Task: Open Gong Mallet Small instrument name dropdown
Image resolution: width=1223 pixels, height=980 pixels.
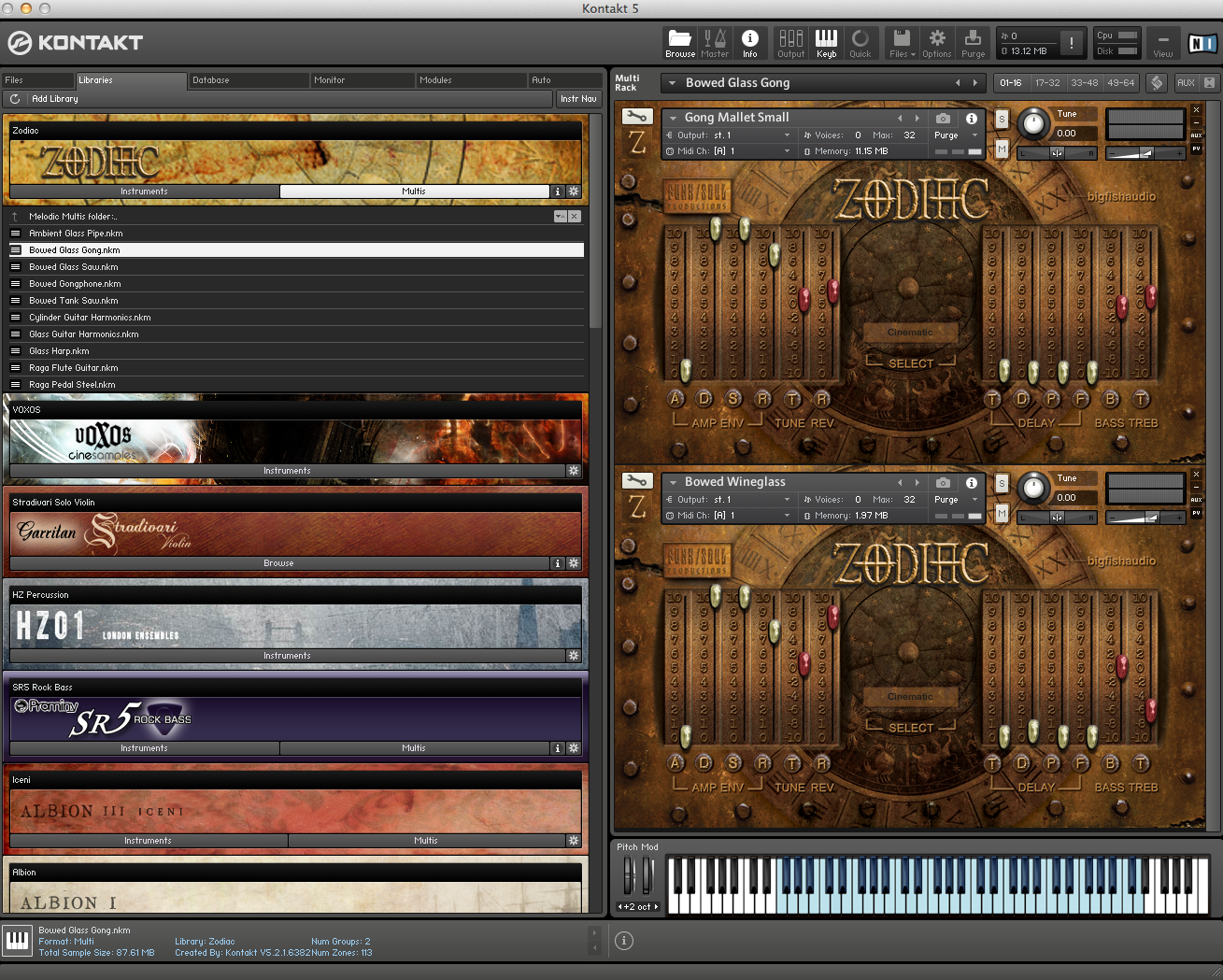Action: pos(673,118)
